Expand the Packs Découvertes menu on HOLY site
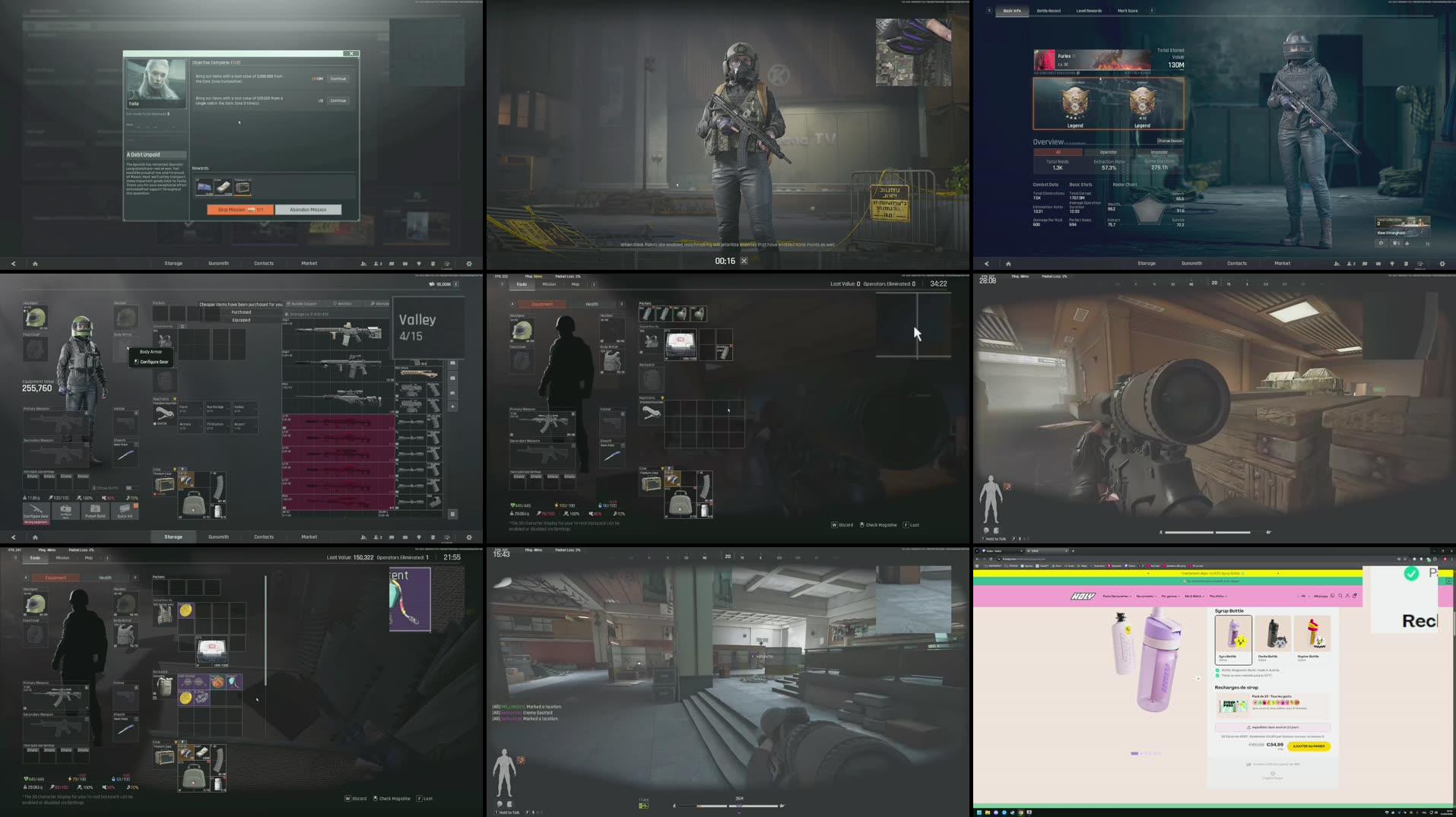 point(1117,597)
